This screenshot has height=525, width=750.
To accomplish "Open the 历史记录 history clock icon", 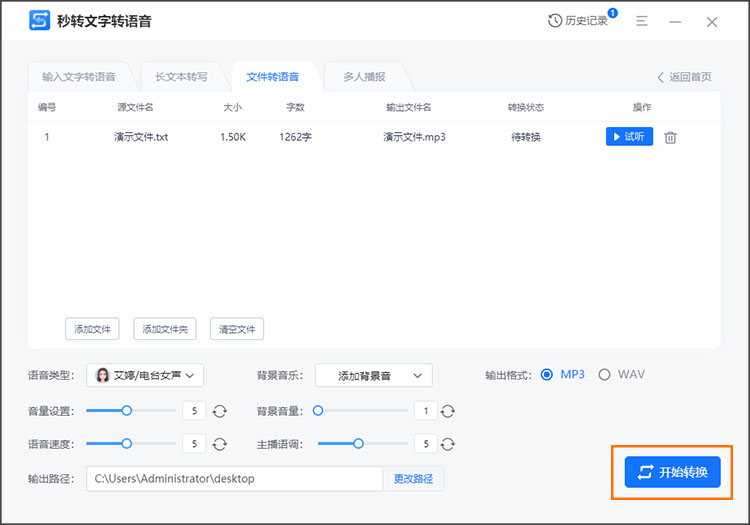I will [555, 21].
